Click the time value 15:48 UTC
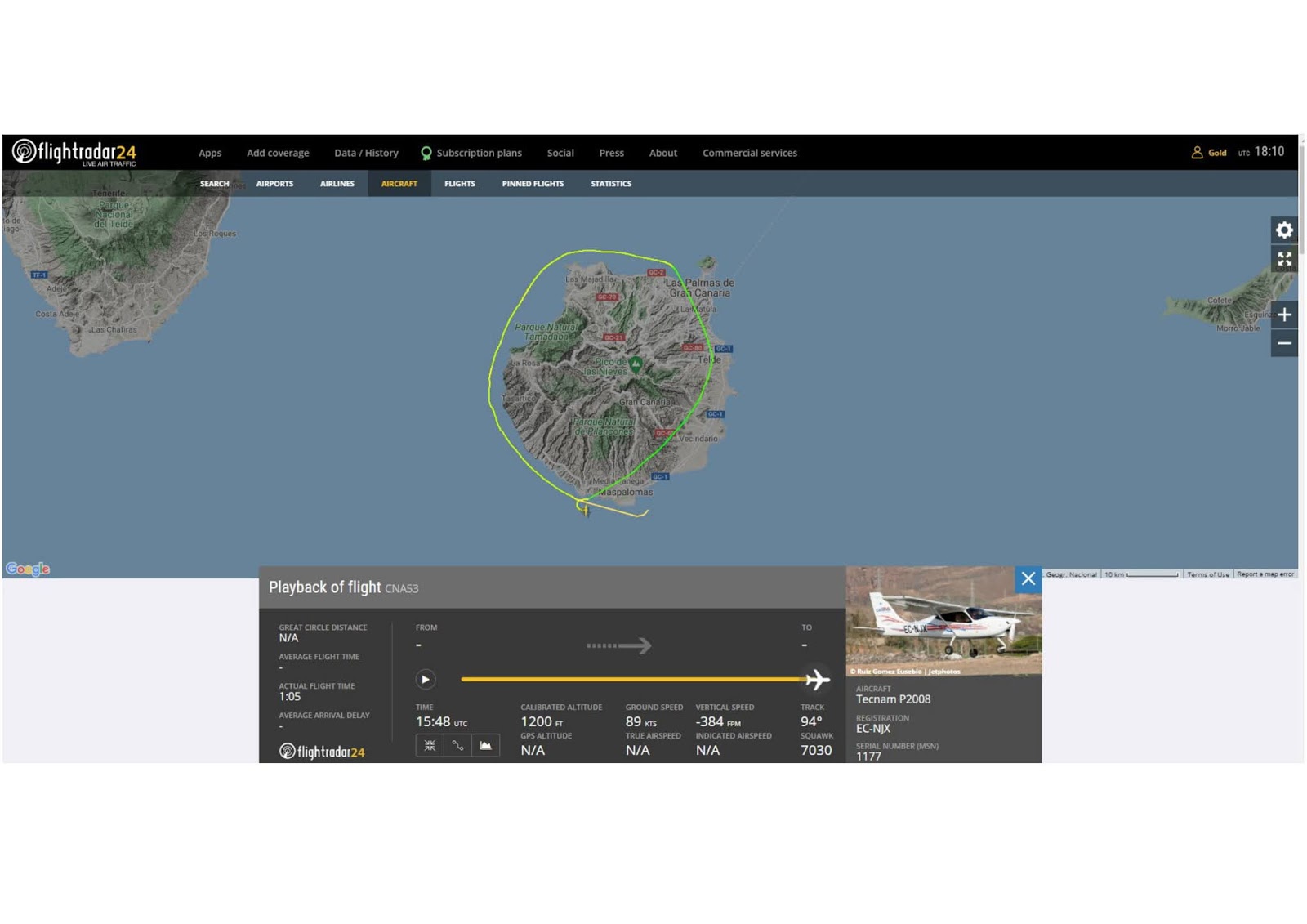 (x=441, y=721)
